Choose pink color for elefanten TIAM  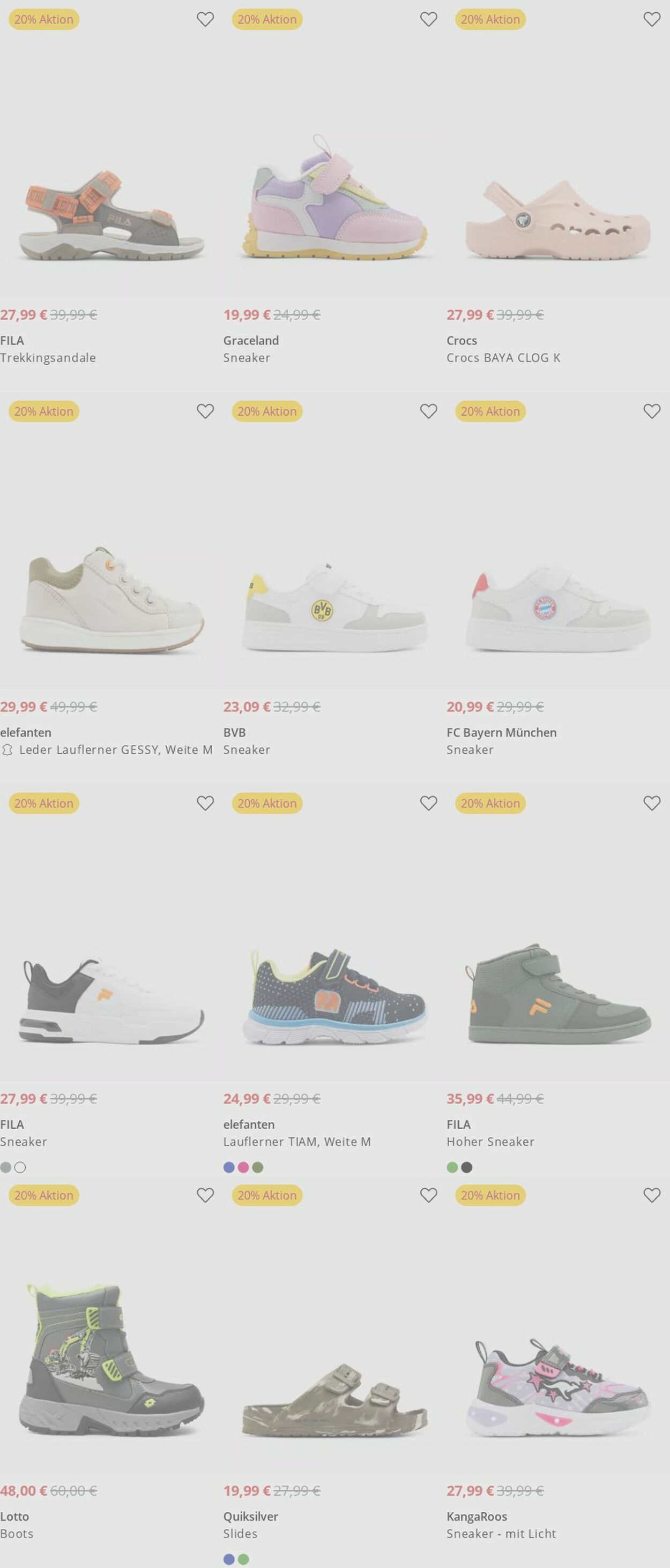(243, 1167)
